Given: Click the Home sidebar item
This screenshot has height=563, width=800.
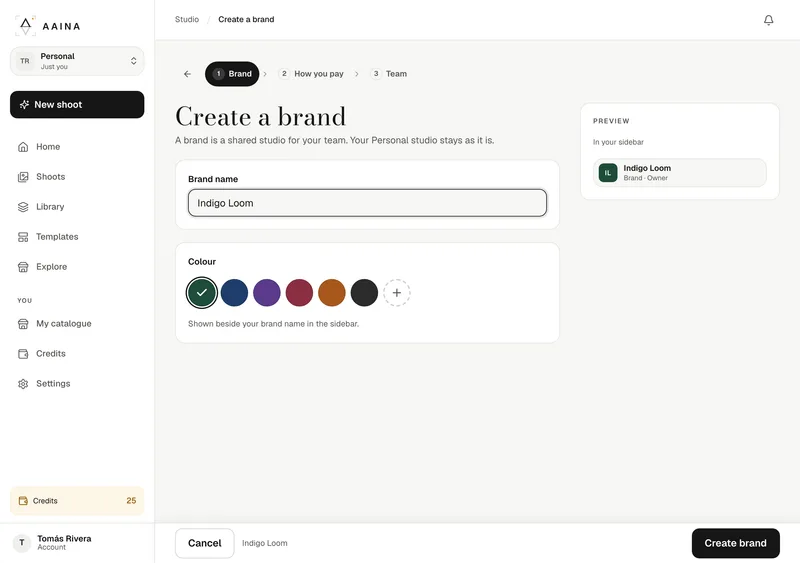Looking at the screenshot, I should pos(77,147).
